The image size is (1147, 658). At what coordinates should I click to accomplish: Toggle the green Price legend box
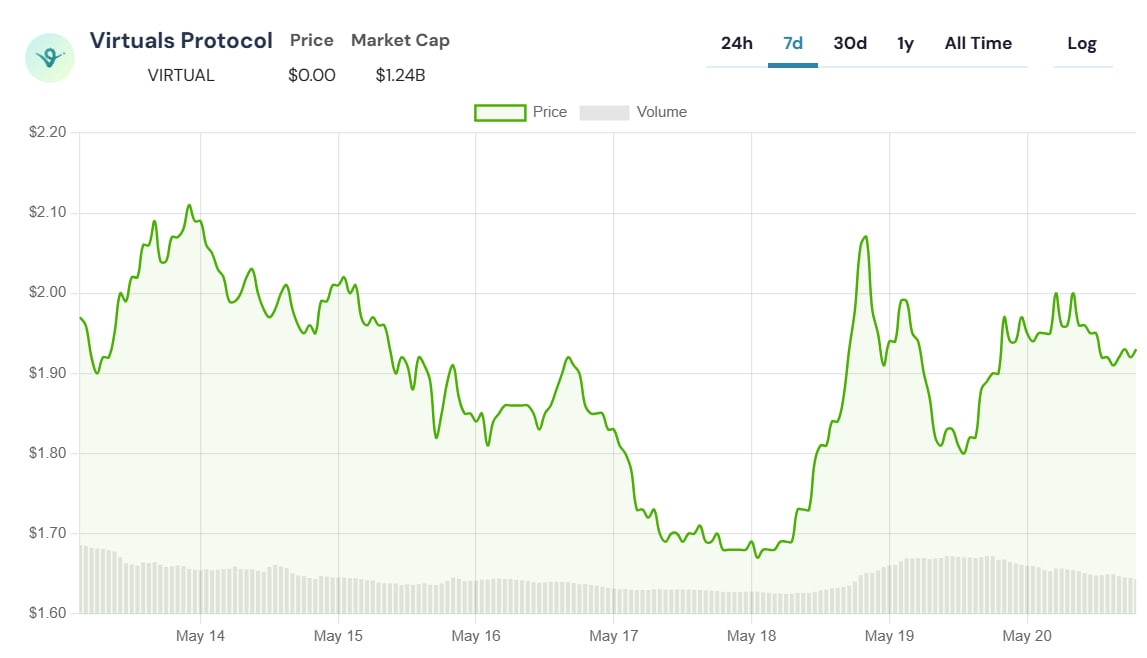[x=500, y=112]
